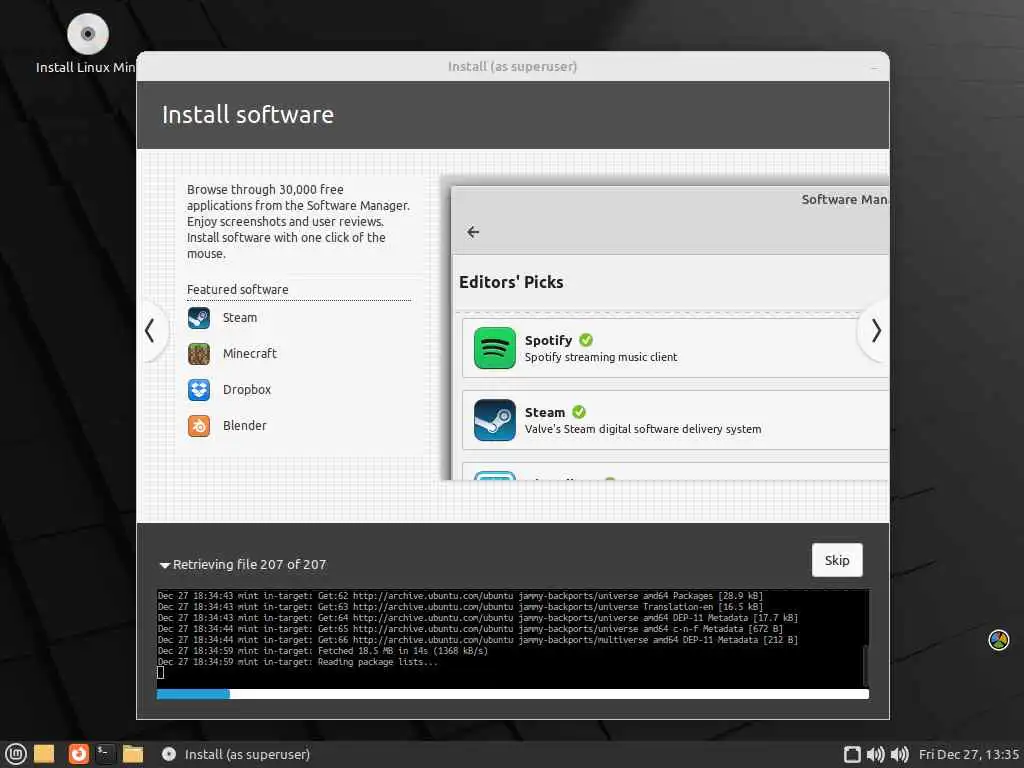Click the installation progress bar
This screenshot has width=1024, height=768.
(x=513, y=694)
